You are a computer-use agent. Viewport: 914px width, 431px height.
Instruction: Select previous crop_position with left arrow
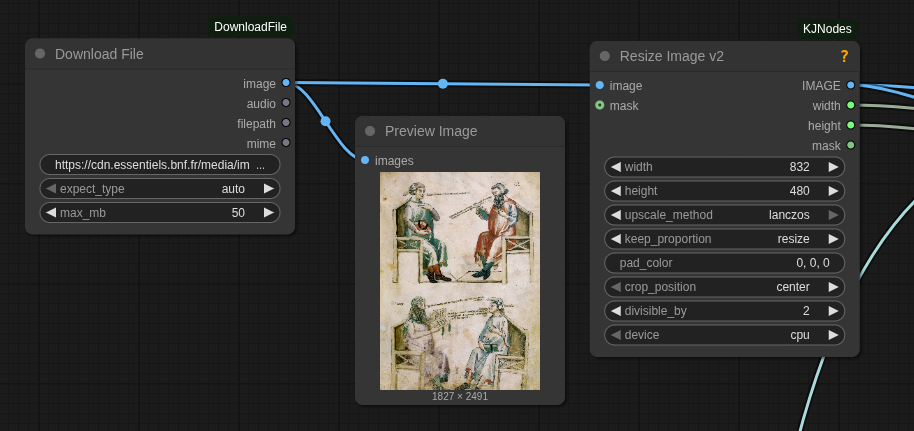tap(616, 287)
